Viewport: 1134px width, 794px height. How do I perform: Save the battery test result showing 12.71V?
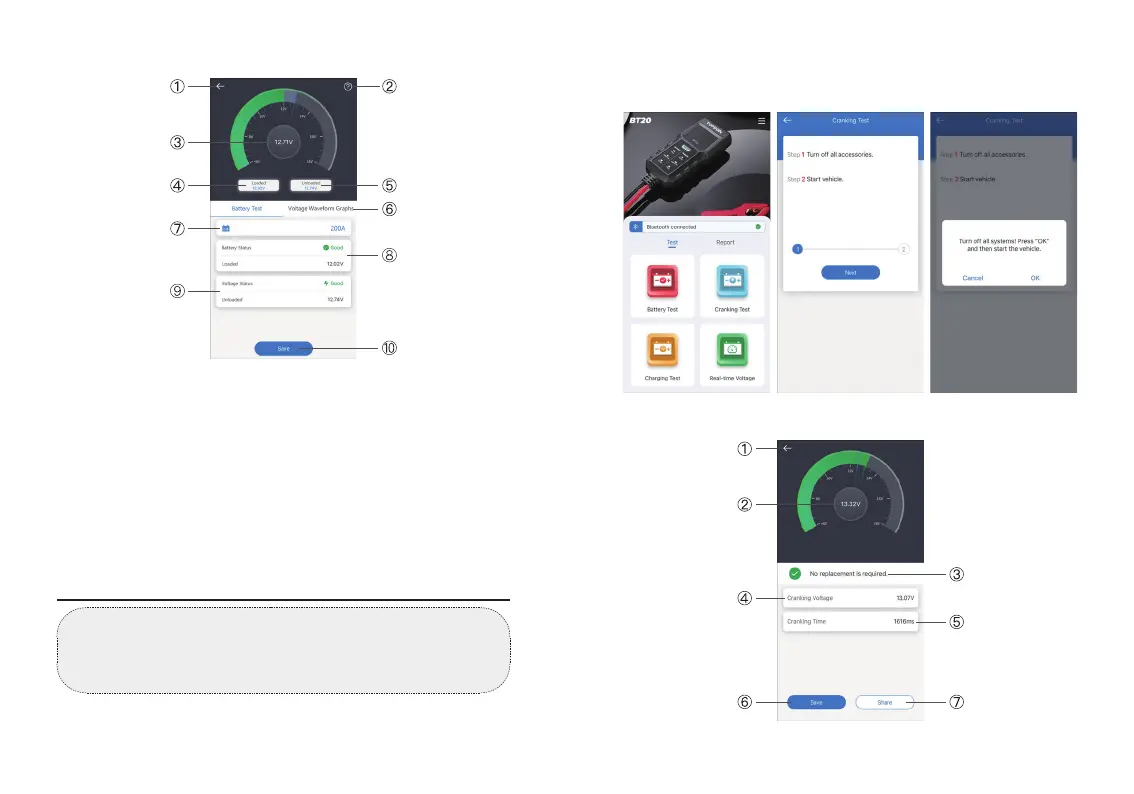(284, 349)
